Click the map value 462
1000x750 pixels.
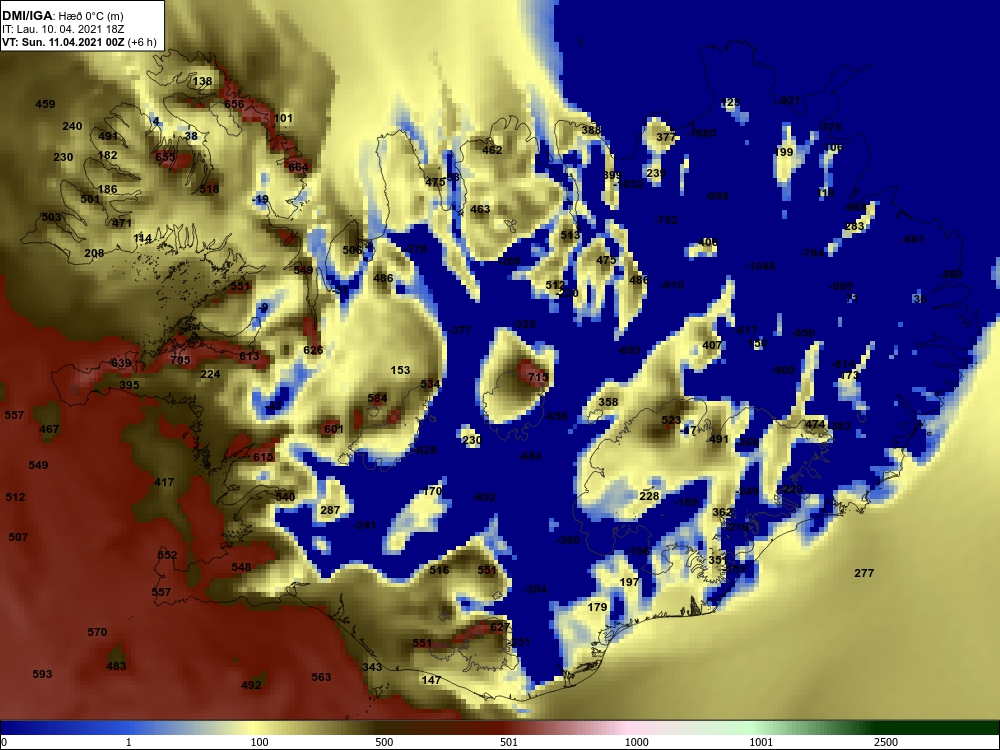(492, 151)
